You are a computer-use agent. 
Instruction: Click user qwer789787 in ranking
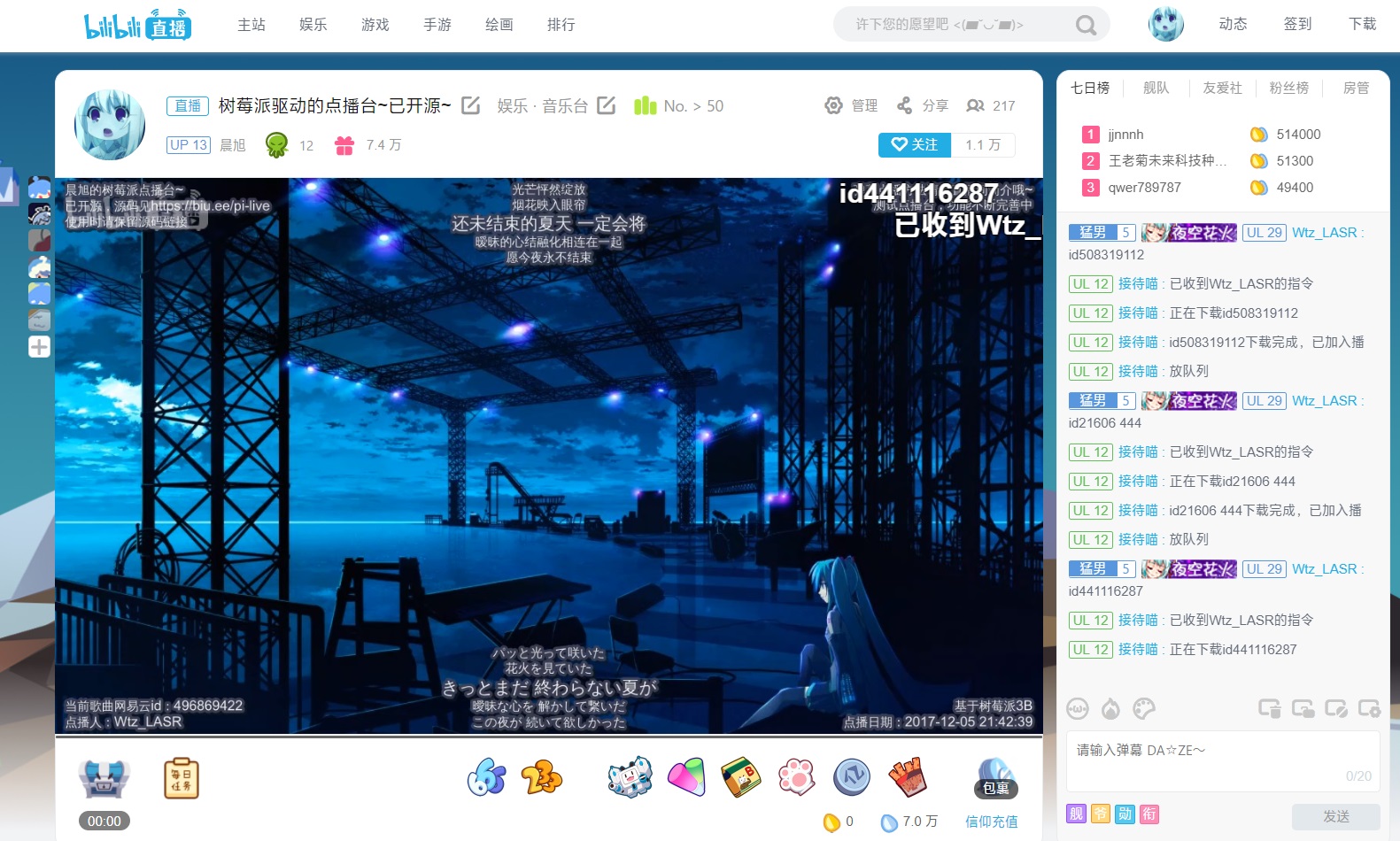pyautogui.click(x=1144, y=188)
